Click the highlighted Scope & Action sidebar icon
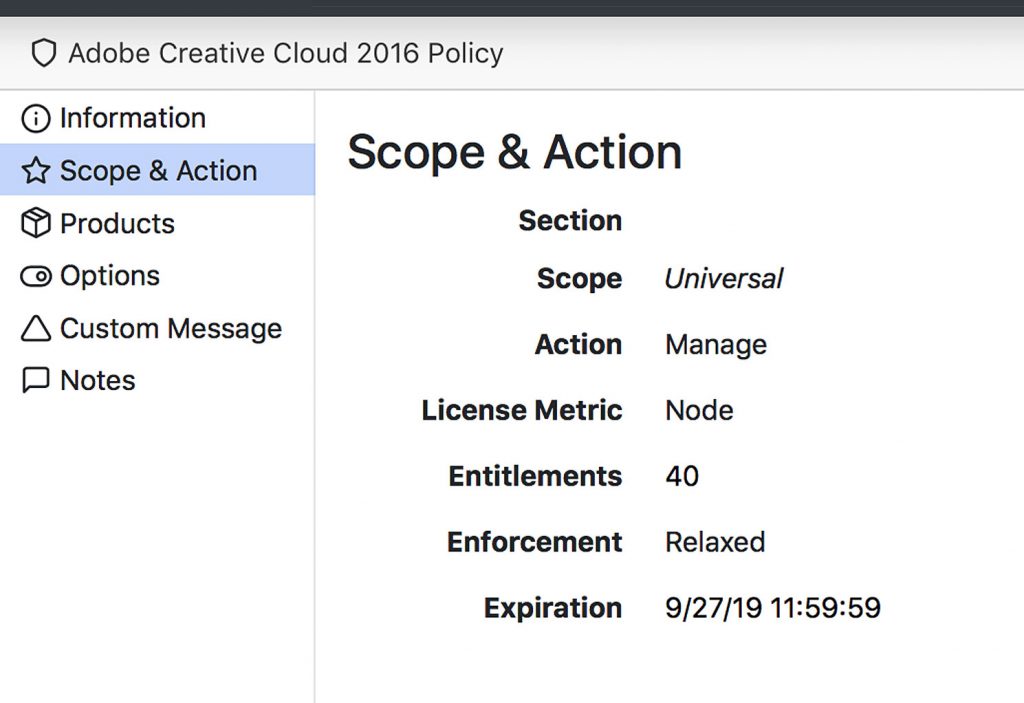The image size is (1024, 703). [35, 170]
